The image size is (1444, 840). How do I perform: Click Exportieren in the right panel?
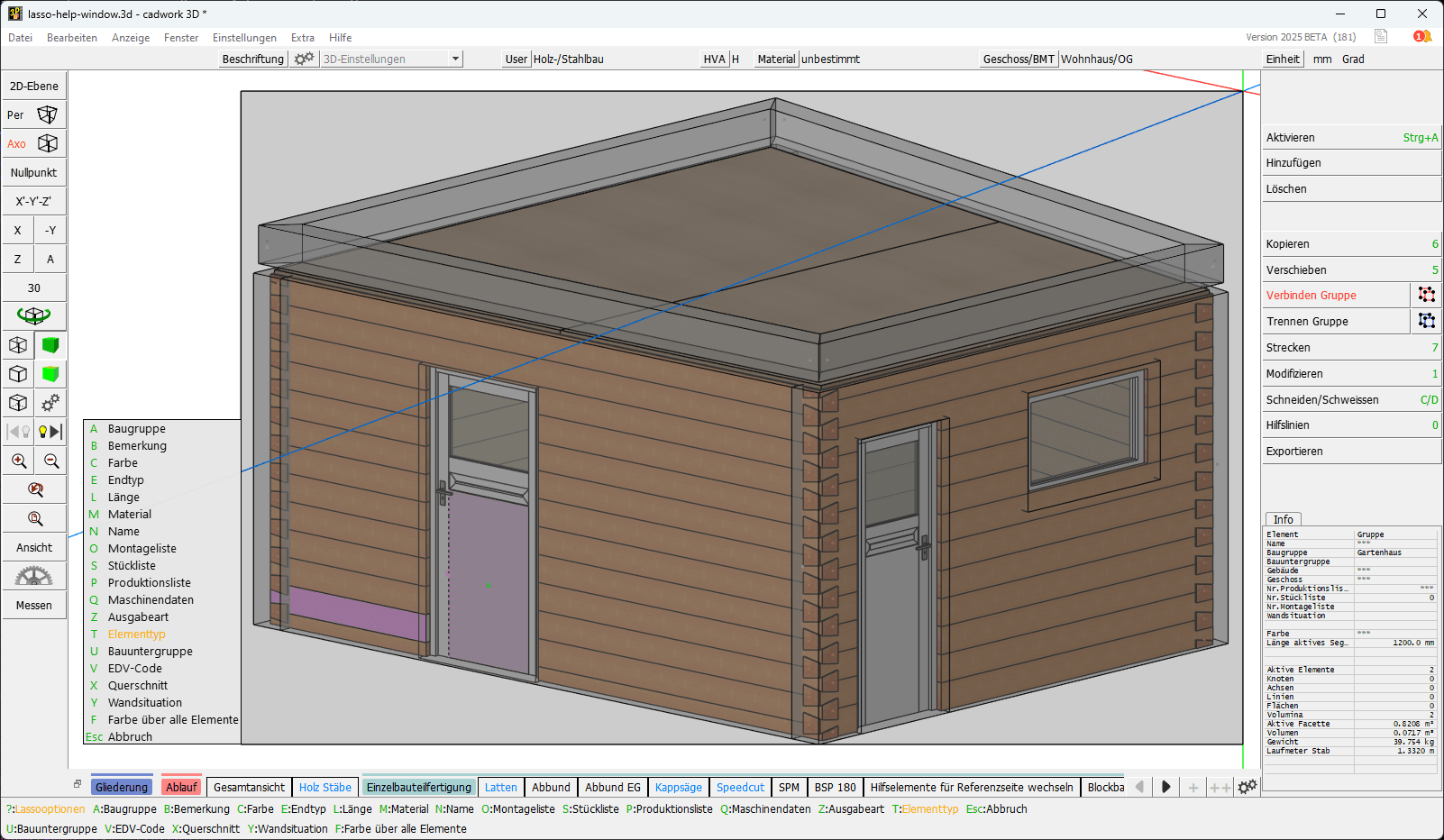coord(1351,452)
